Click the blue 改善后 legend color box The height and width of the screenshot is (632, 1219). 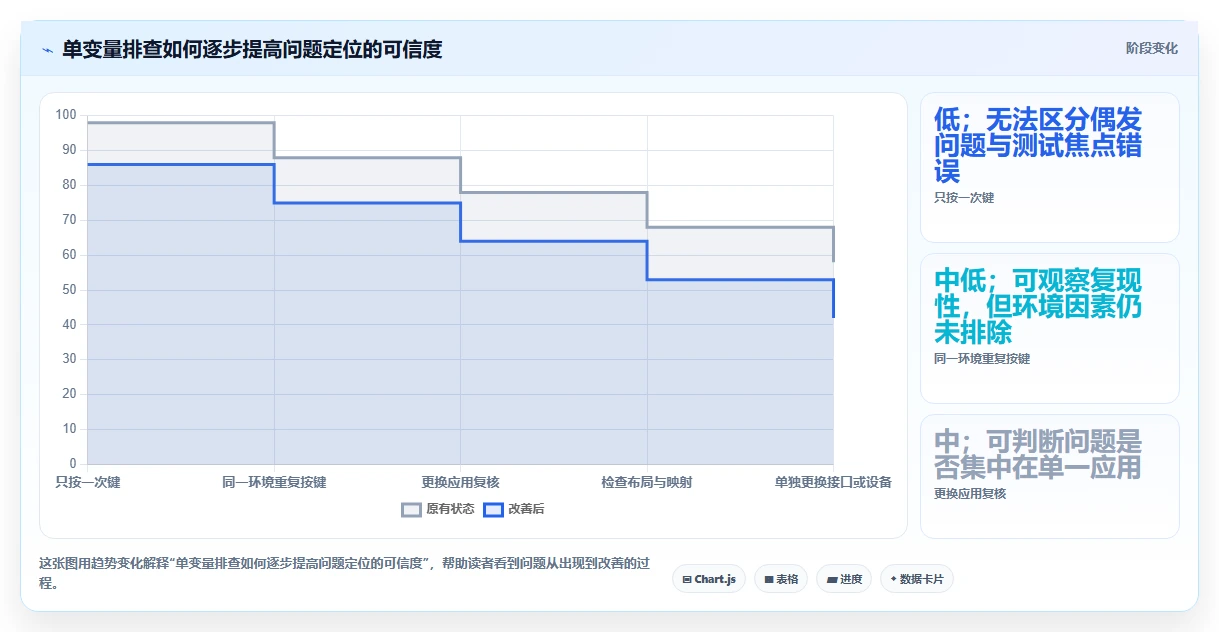(493, 509)
